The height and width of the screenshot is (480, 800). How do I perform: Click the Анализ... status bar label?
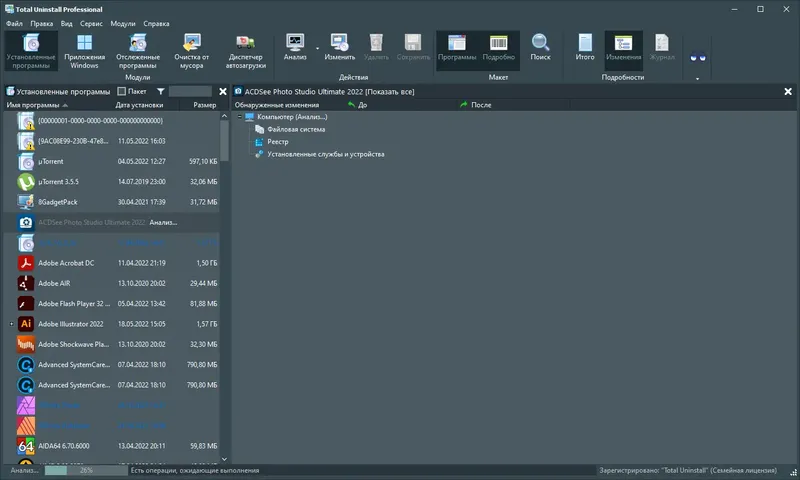[x=24, y=470]
